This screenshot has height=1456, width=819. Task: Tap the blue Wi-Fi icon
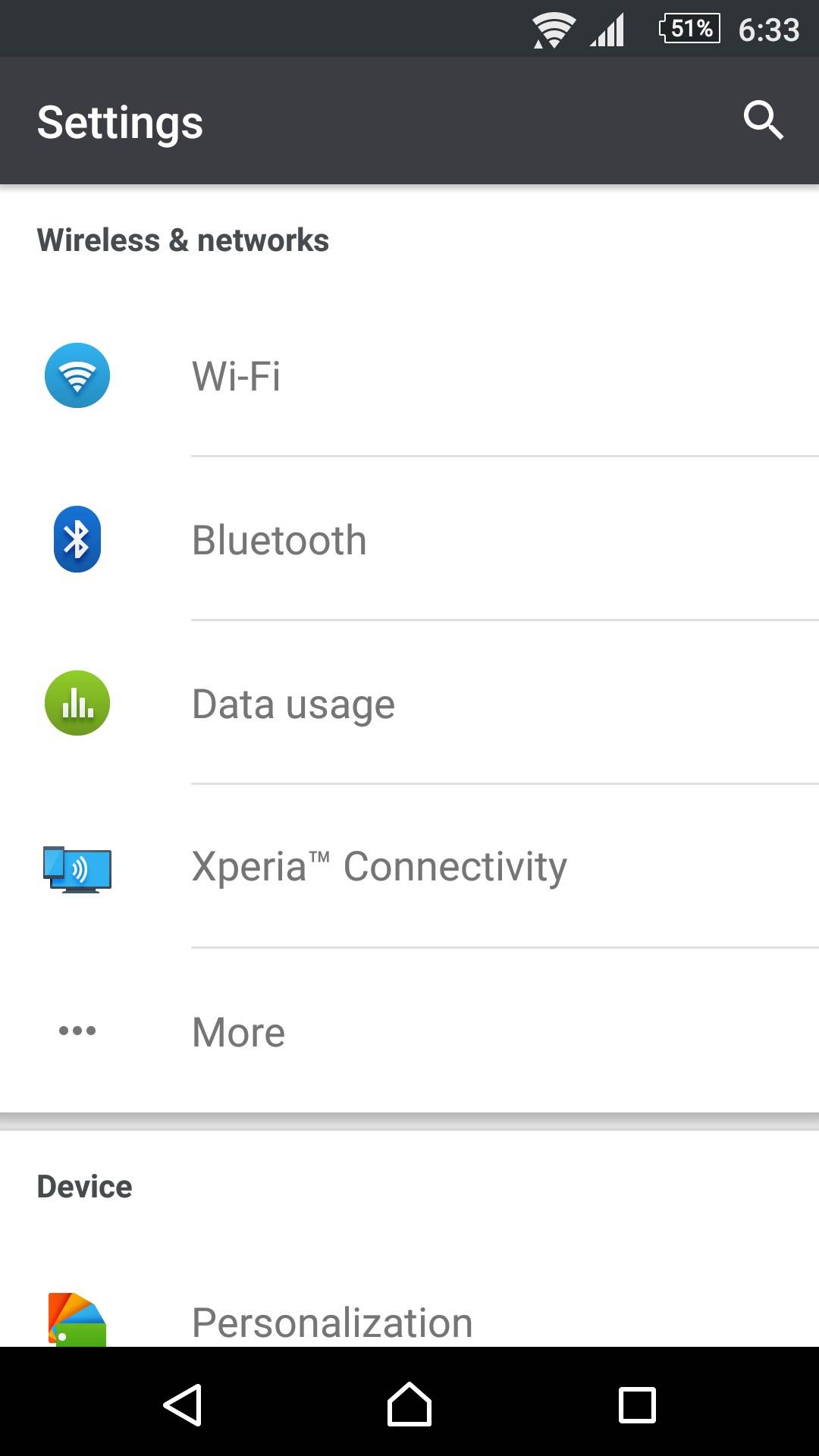pyautogui.click(x=77, y=375)
